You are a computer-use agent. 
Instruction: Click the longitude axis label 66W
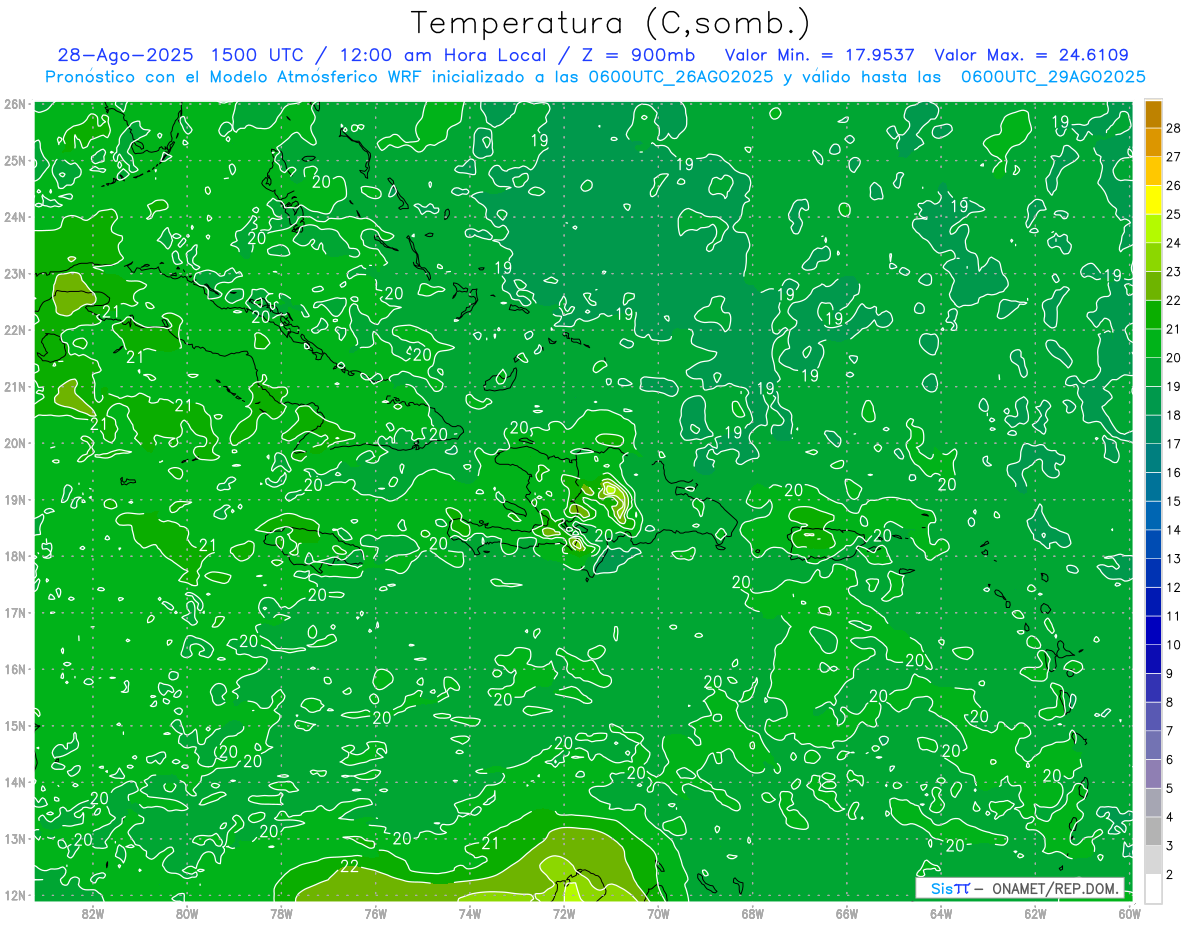(x=847, y=913)
